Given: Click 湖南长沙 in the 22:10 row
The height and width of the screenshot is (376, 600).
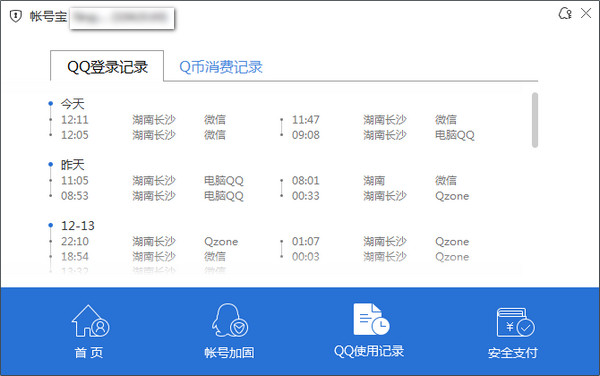Looking at the screenshot, I should pyautogui.click(x=154, y=241).
